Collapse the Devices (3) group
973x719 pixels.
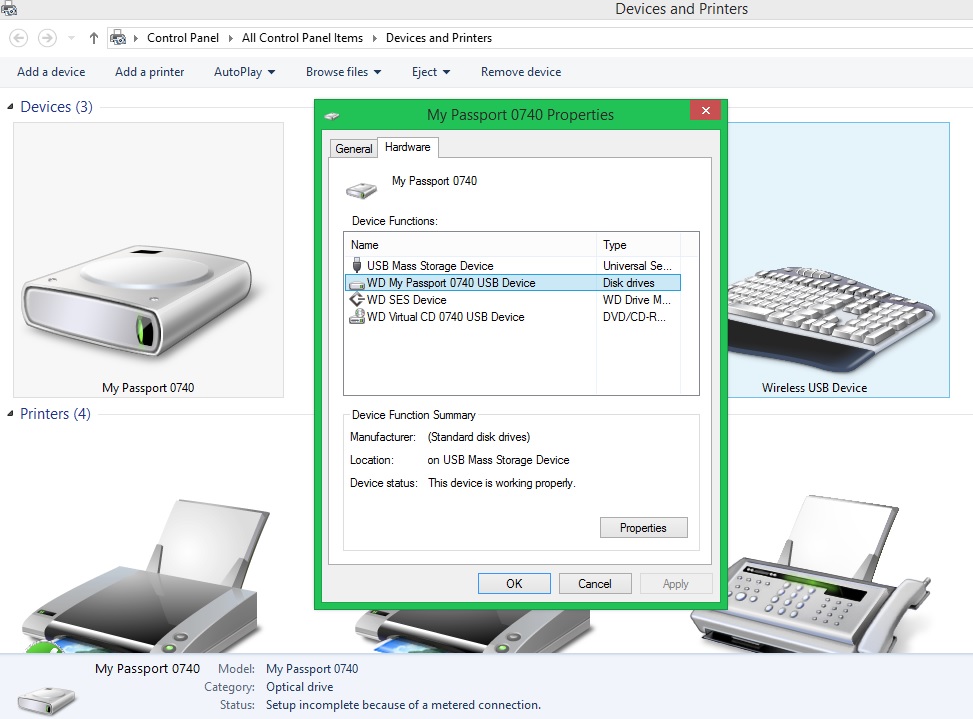pos(11,107)
